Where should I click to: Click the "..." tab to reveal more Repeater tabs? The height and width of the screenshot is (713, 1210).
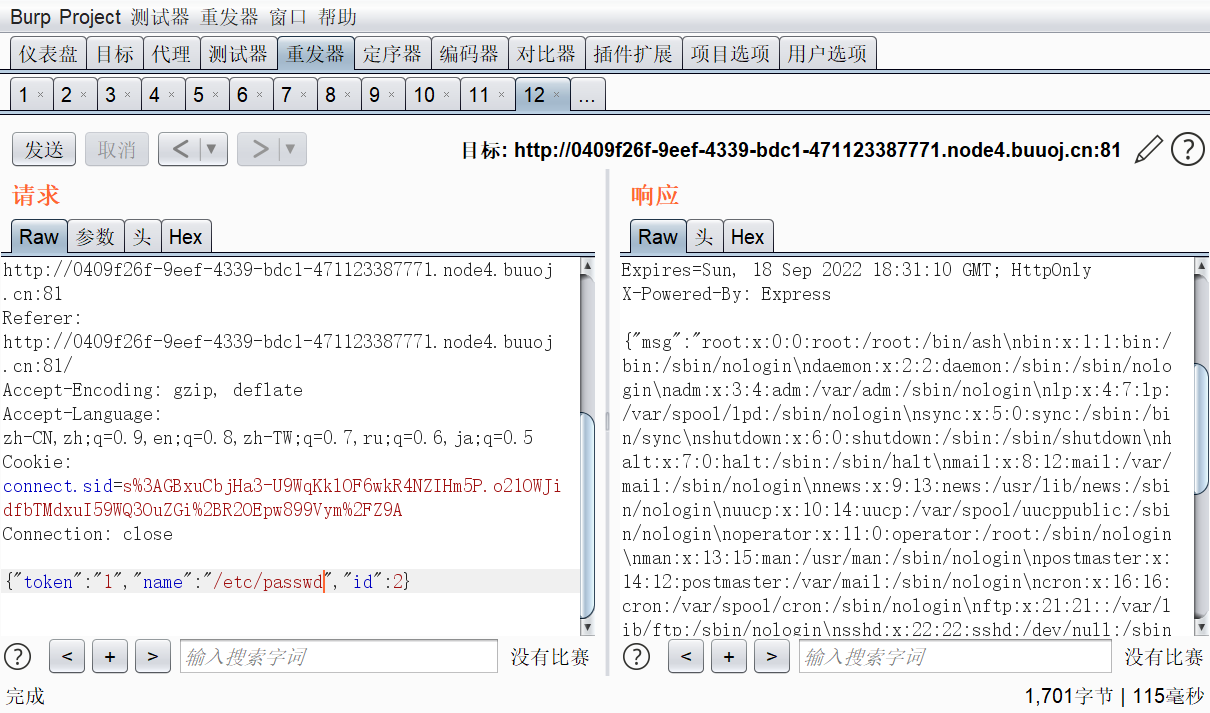587,93
